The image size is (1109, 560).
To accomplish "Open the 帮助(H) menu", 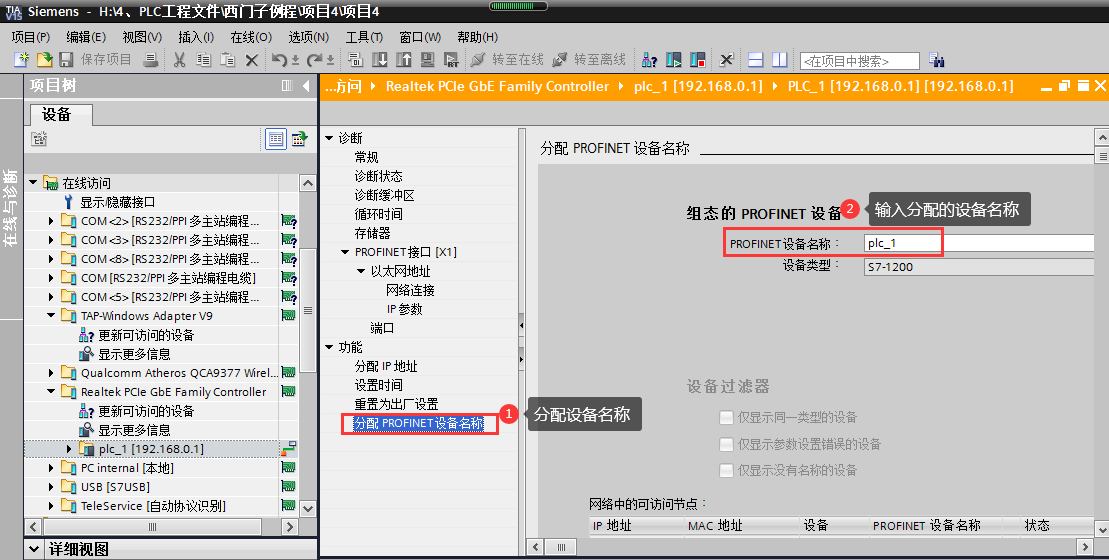I will [x=477, y=37].
